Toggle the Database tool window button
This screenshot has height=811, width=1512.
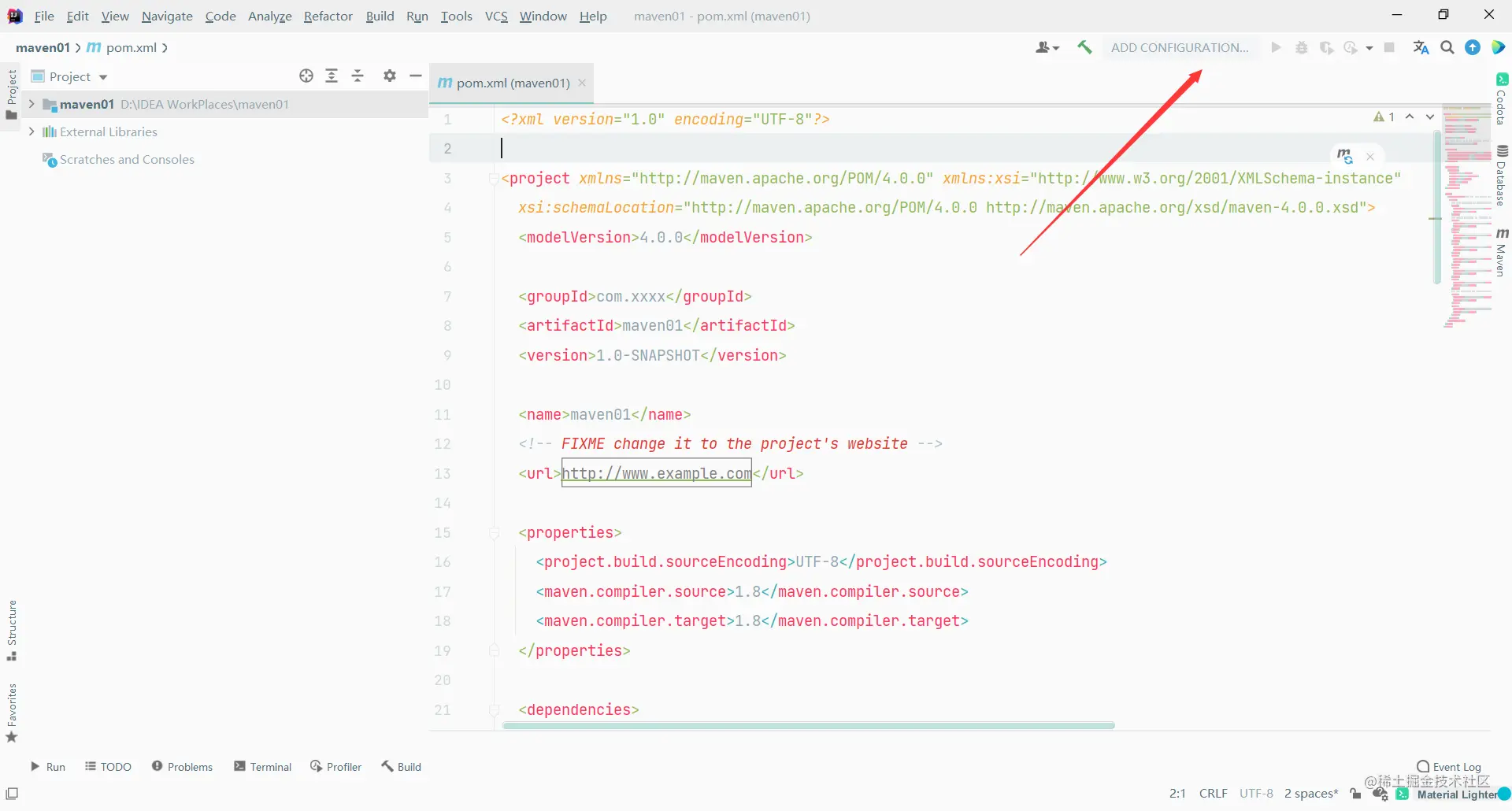[1502, 176]
